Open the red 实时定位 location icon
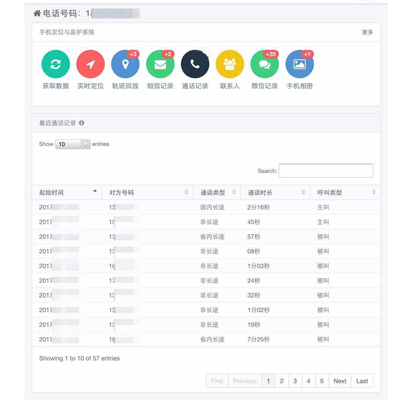This screenshot has width=400, height=400. click(90, 64)
